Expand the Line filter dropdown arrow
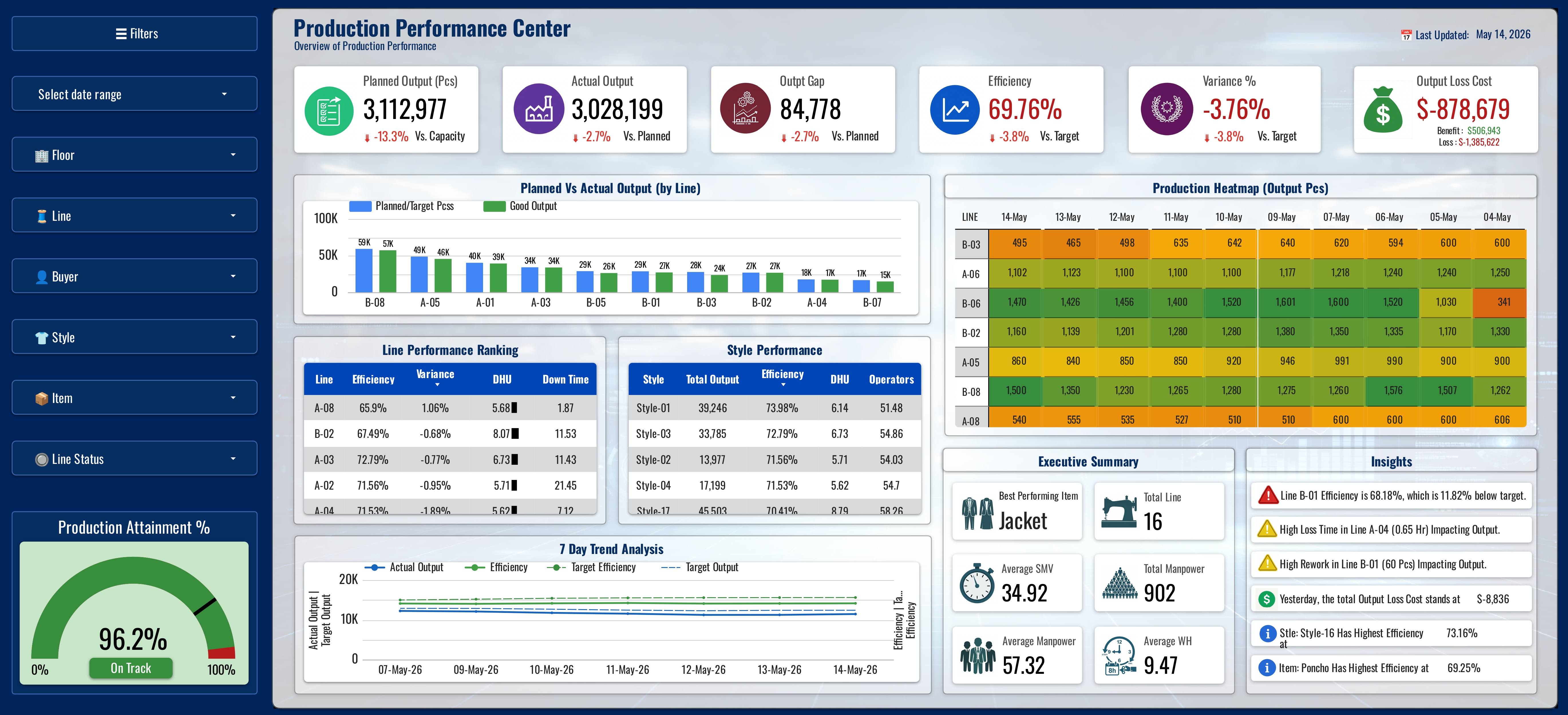The width and height of the screenshot is (1568, 715). 233,215
